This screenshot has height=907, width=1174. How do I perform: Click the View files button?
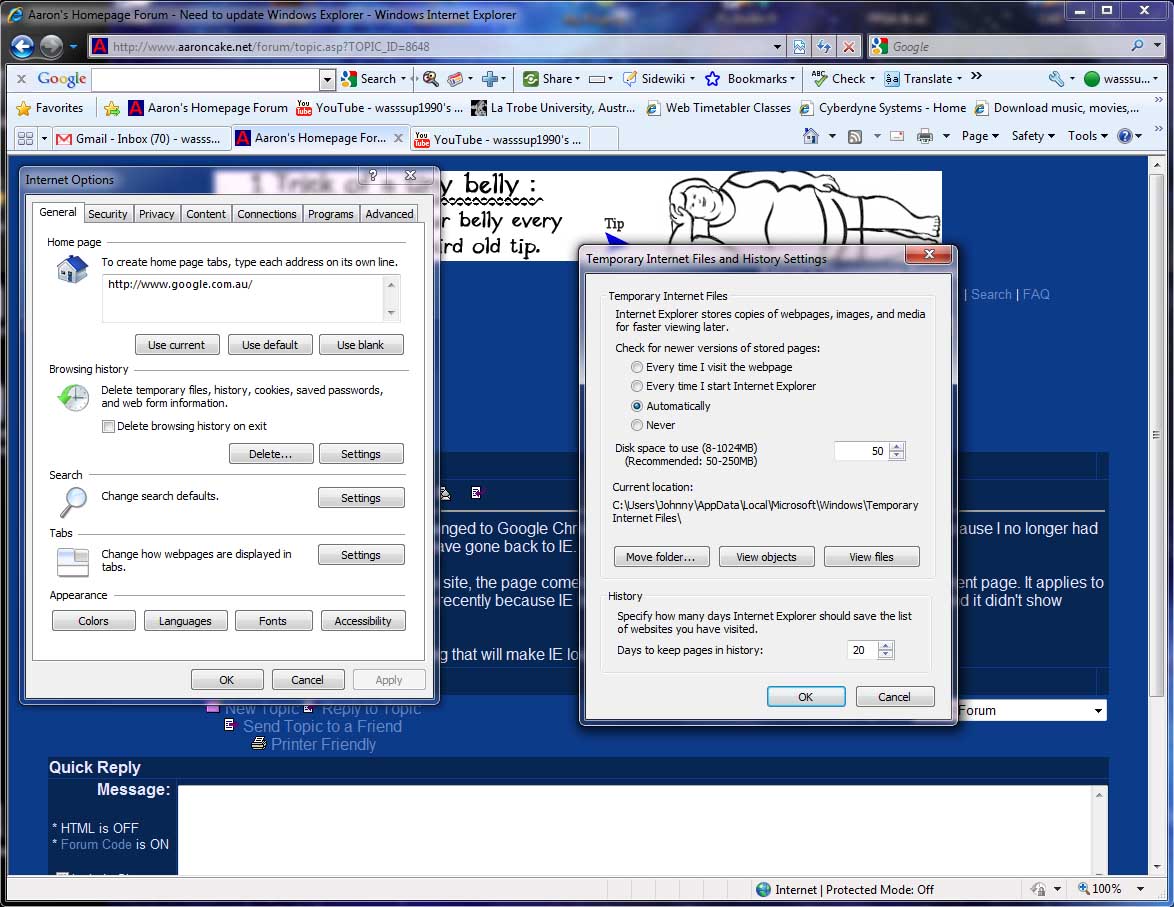point(870,557)
